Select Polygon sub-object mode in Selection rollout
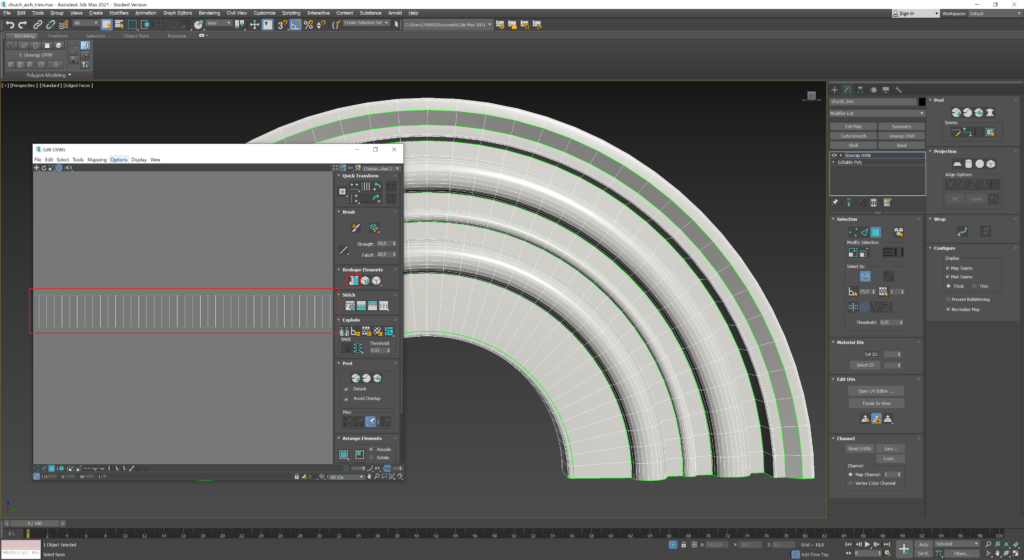This screenshot has width=1024, height=560. pyautogui.click(x=874, y=232)
